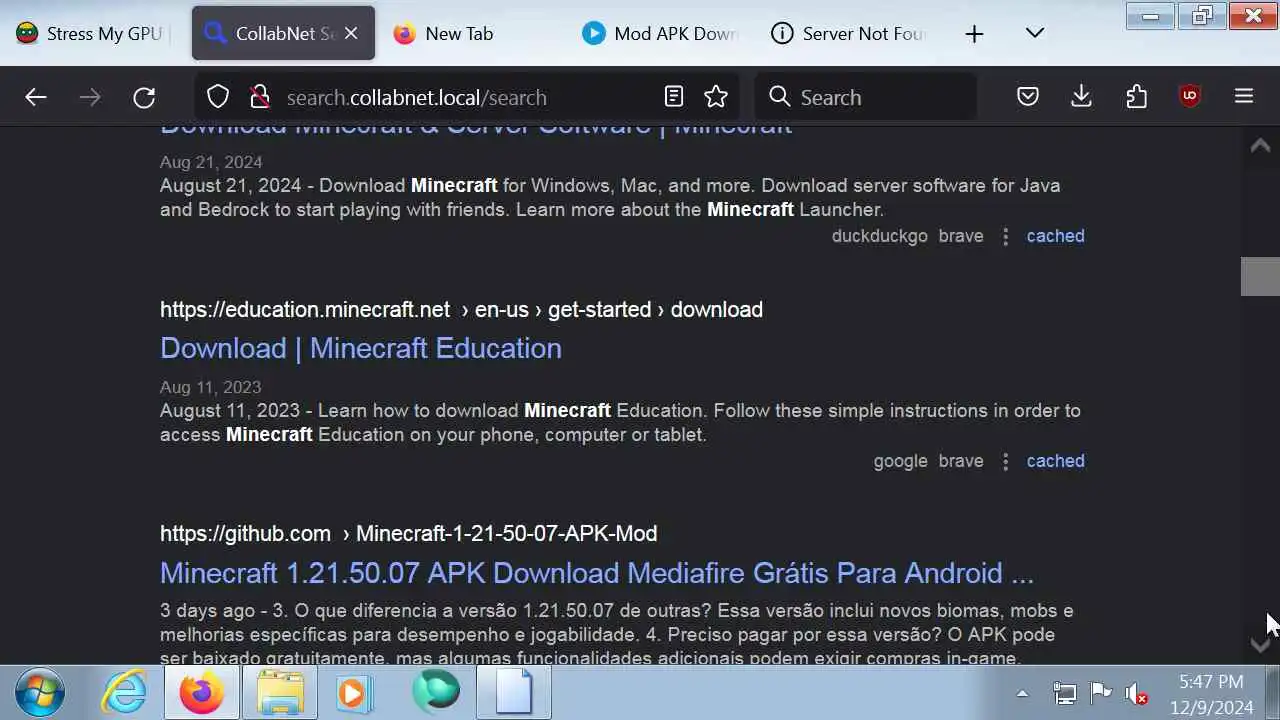Toggle reader view icon in address bar
The height and width of the screenshot is (720, 1280).
(674, 97)
